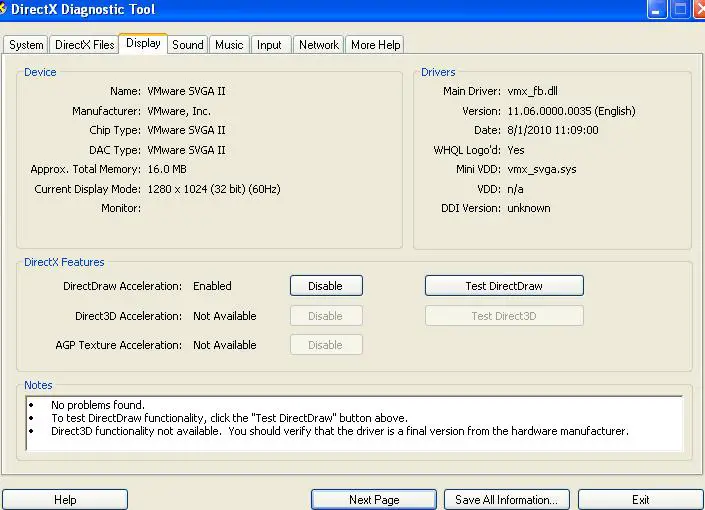Open the Music tab

pos(229,45)
